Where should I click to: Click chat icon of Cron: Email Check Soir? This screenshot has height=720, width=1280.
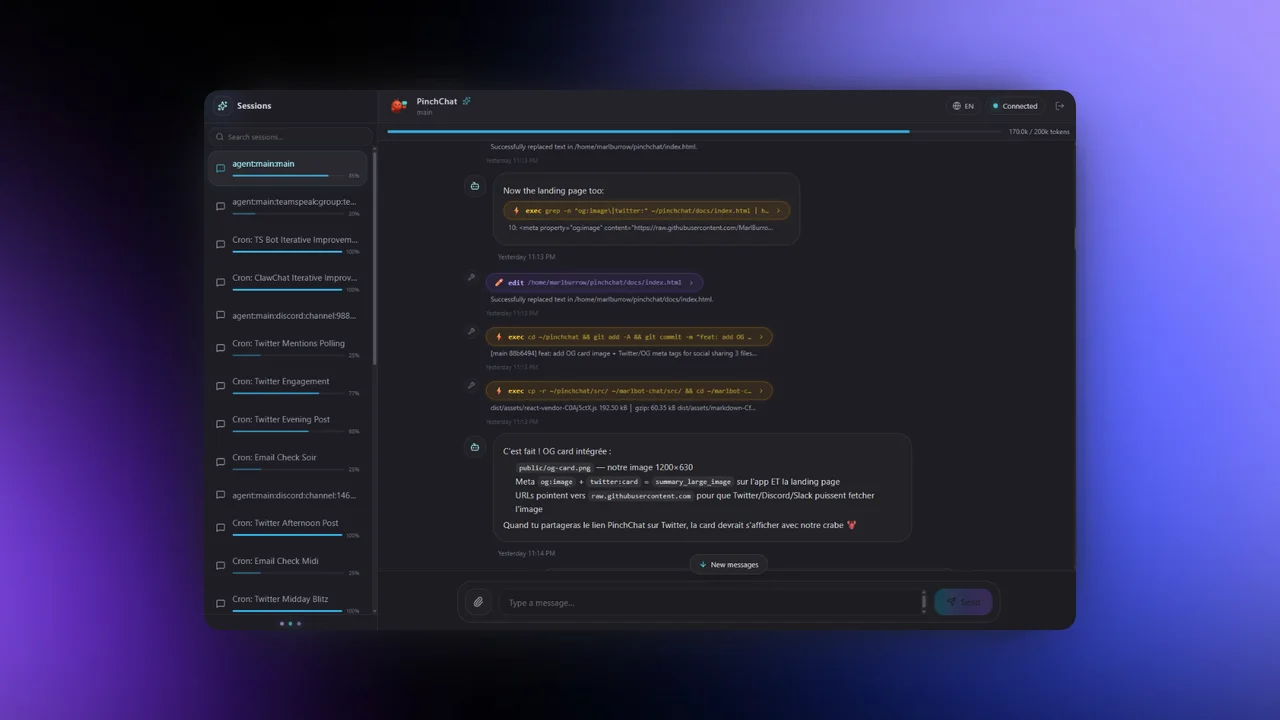[221, 462]
